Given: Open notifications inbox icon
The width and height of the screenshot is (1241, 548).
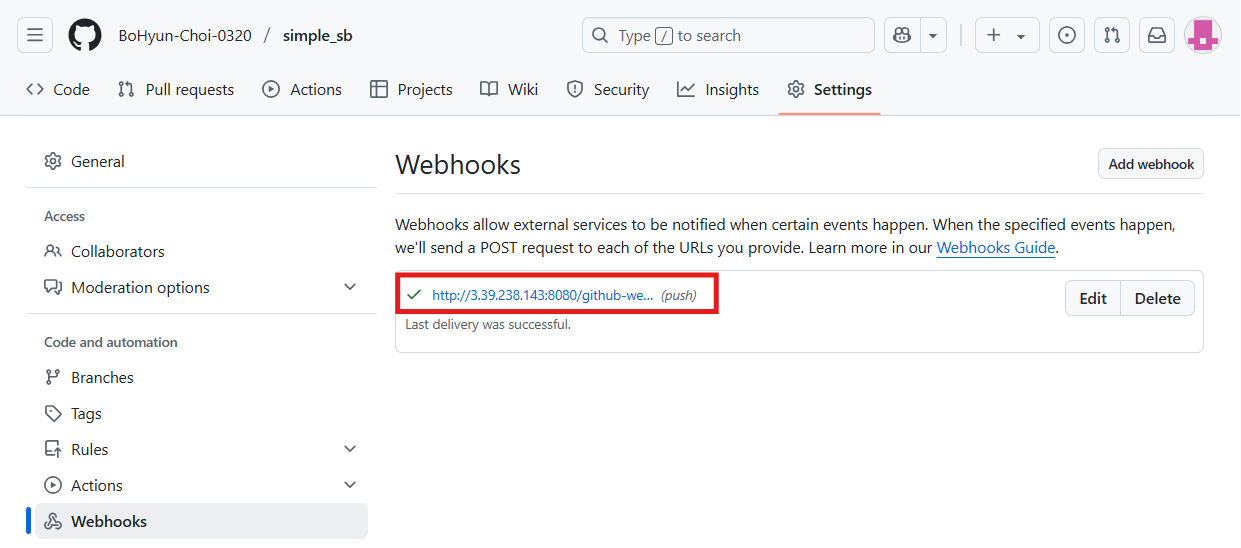Looking at the screenshot, I should tap(1157, 35).
